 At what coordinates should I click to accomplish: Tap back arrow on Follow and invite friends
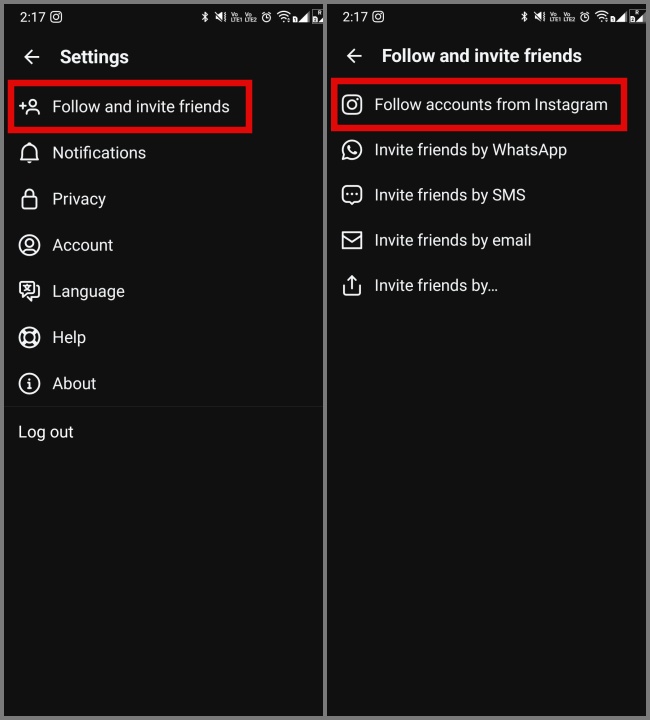coord(354,56)
